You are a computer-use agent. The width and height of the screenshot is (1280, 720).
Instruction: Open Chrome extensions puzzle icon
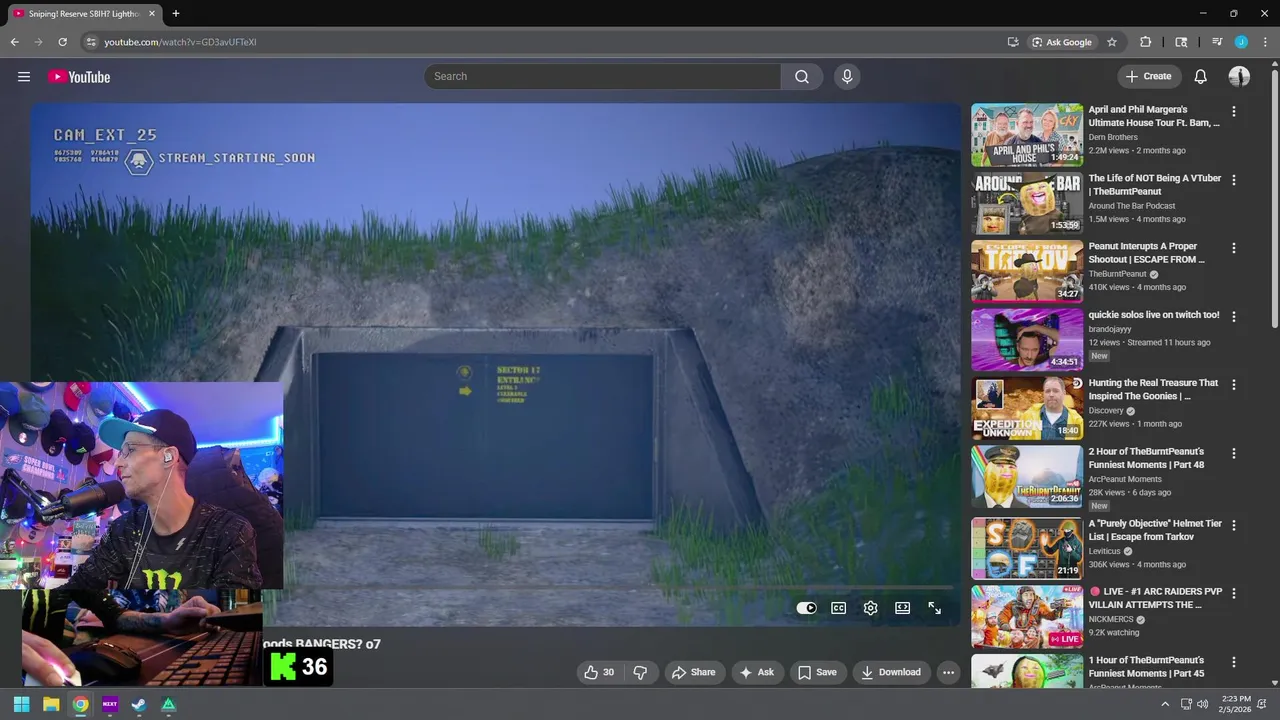(x=1145, y=42)
